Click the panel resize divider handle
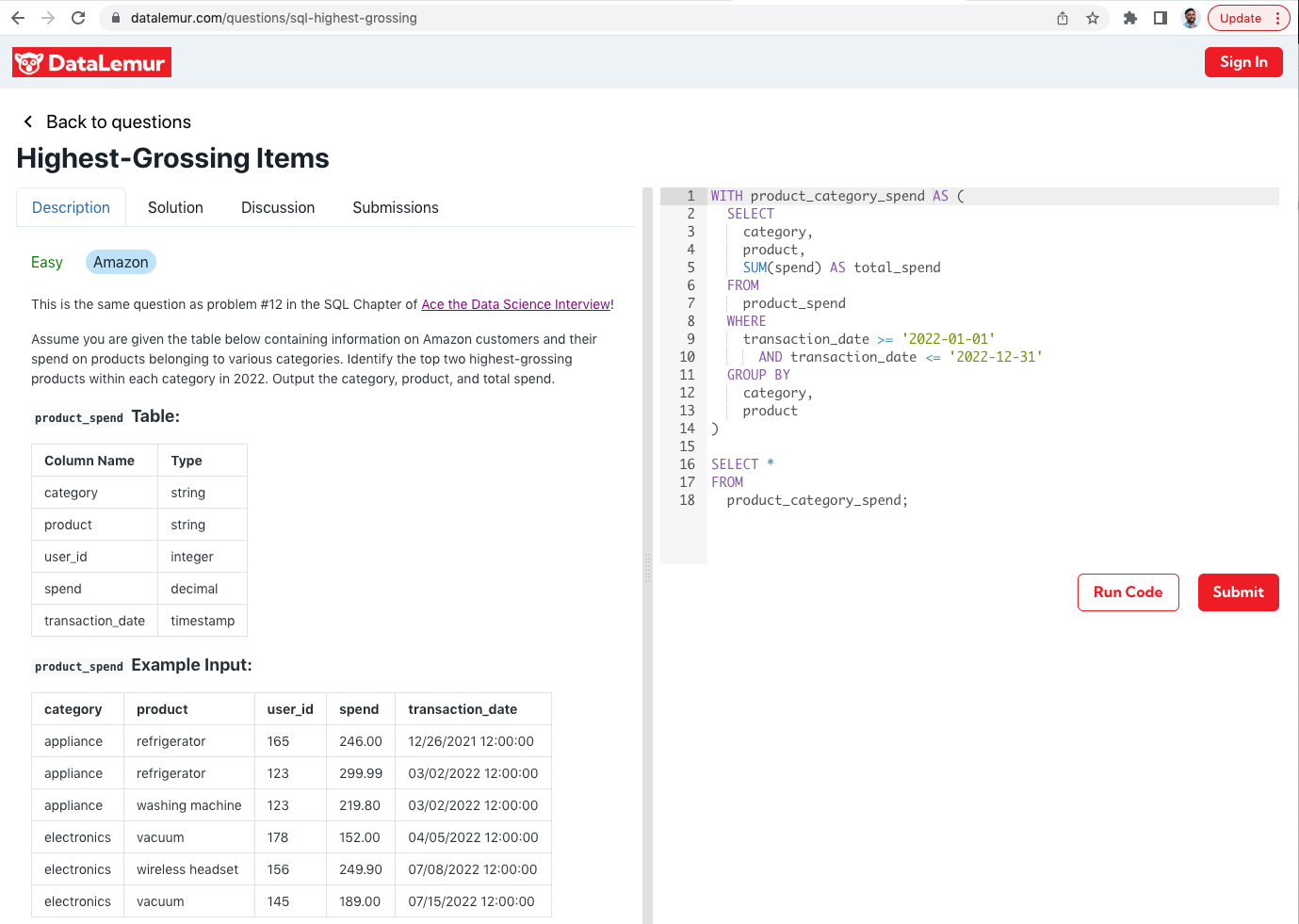Viewport: 1299px width, 924px height. pyautogui.click(x=647, y=568)
